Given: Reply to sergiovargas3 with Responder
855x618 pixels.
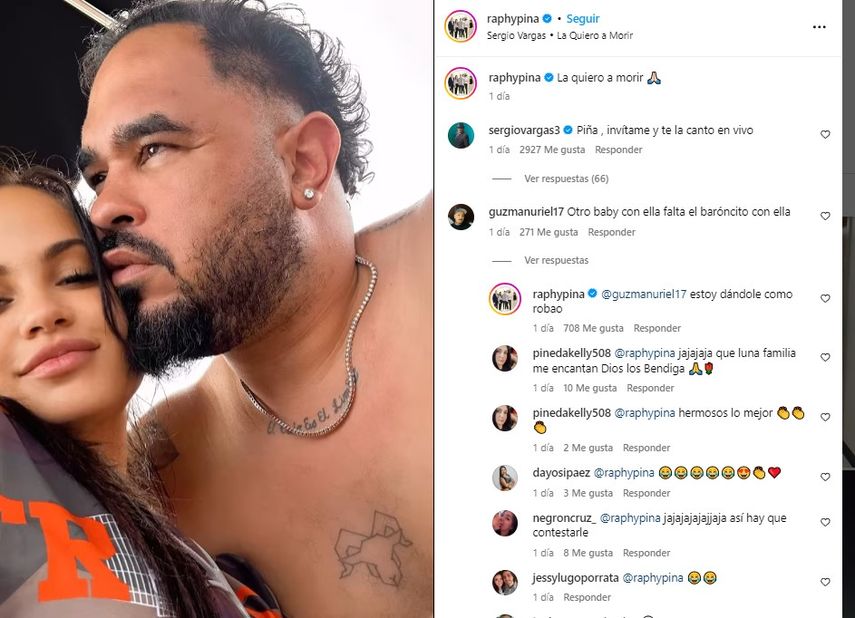Looking at the screenshot, I should tap(618, 149).
